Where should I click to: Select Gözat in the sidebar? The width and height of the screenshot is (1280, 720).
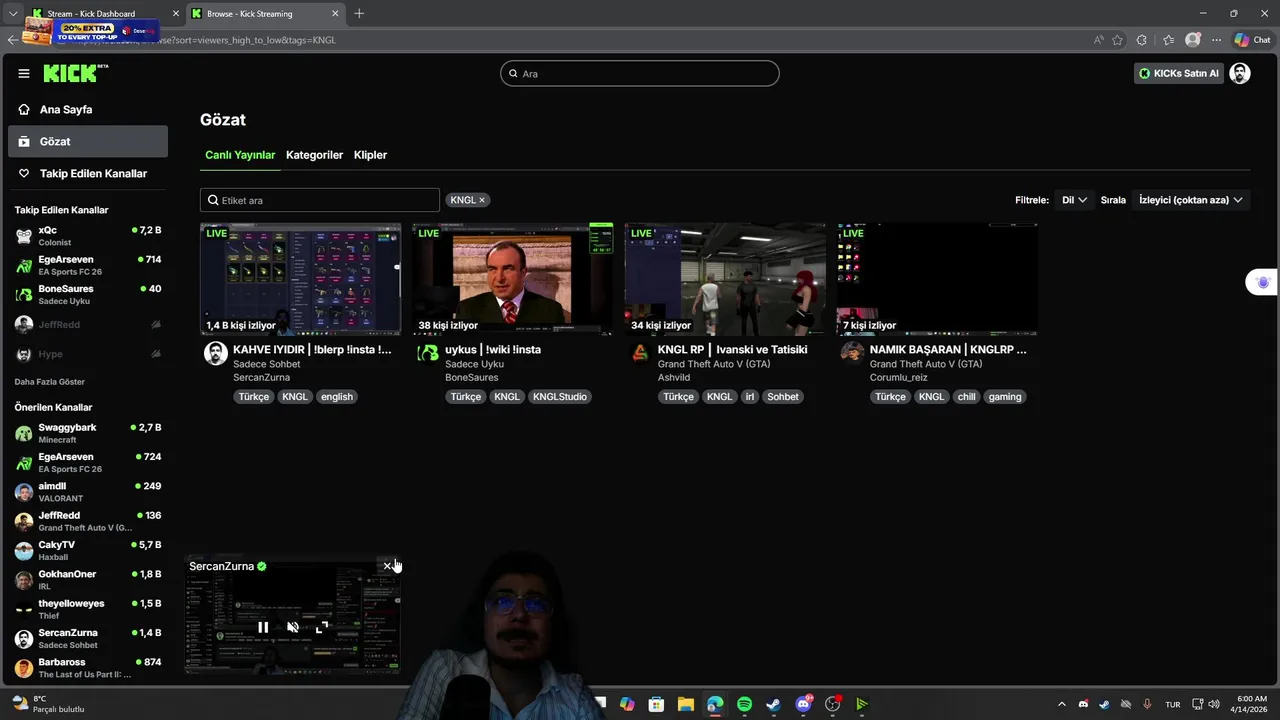point(88,141)
